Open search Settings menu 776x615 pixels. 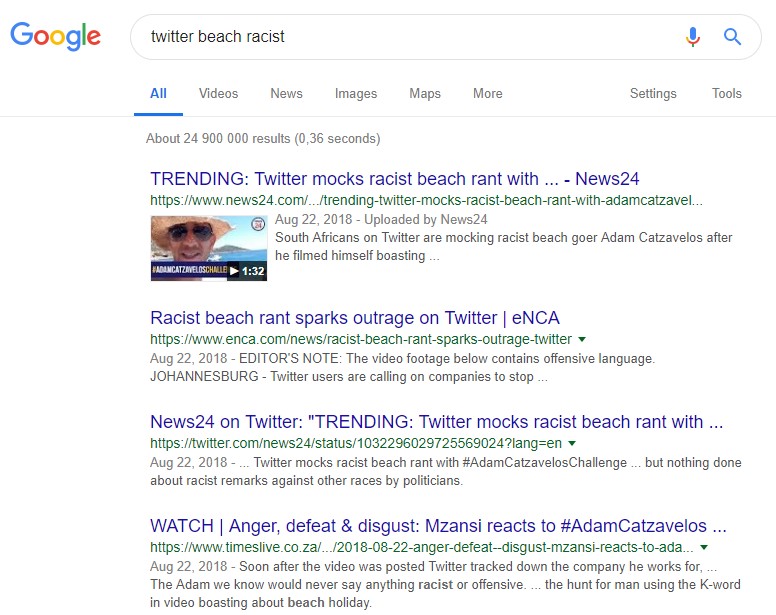click(653, 94)
